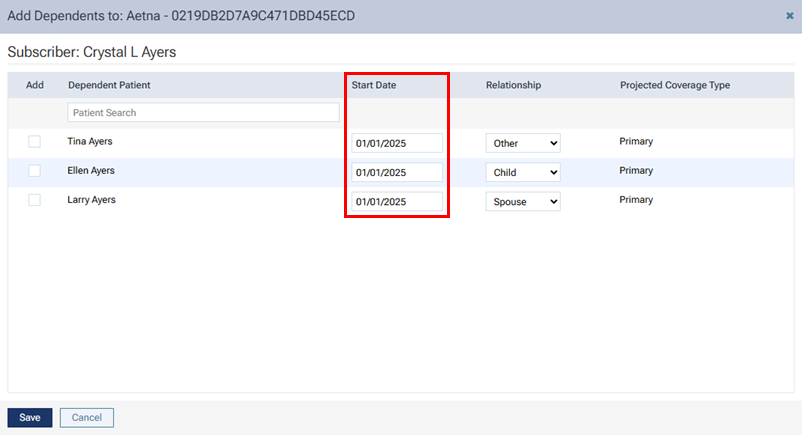Click Primary coverage type for Tina Ayers

tap(636, 141)
